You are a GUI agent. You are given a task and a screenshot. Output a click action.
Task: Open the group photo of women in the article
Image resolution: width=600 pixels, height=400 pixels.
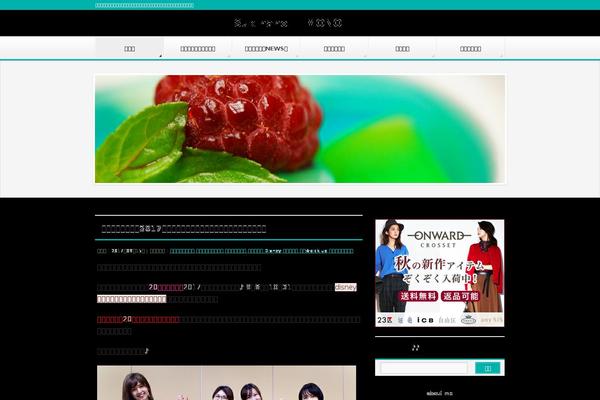[227, 383]
